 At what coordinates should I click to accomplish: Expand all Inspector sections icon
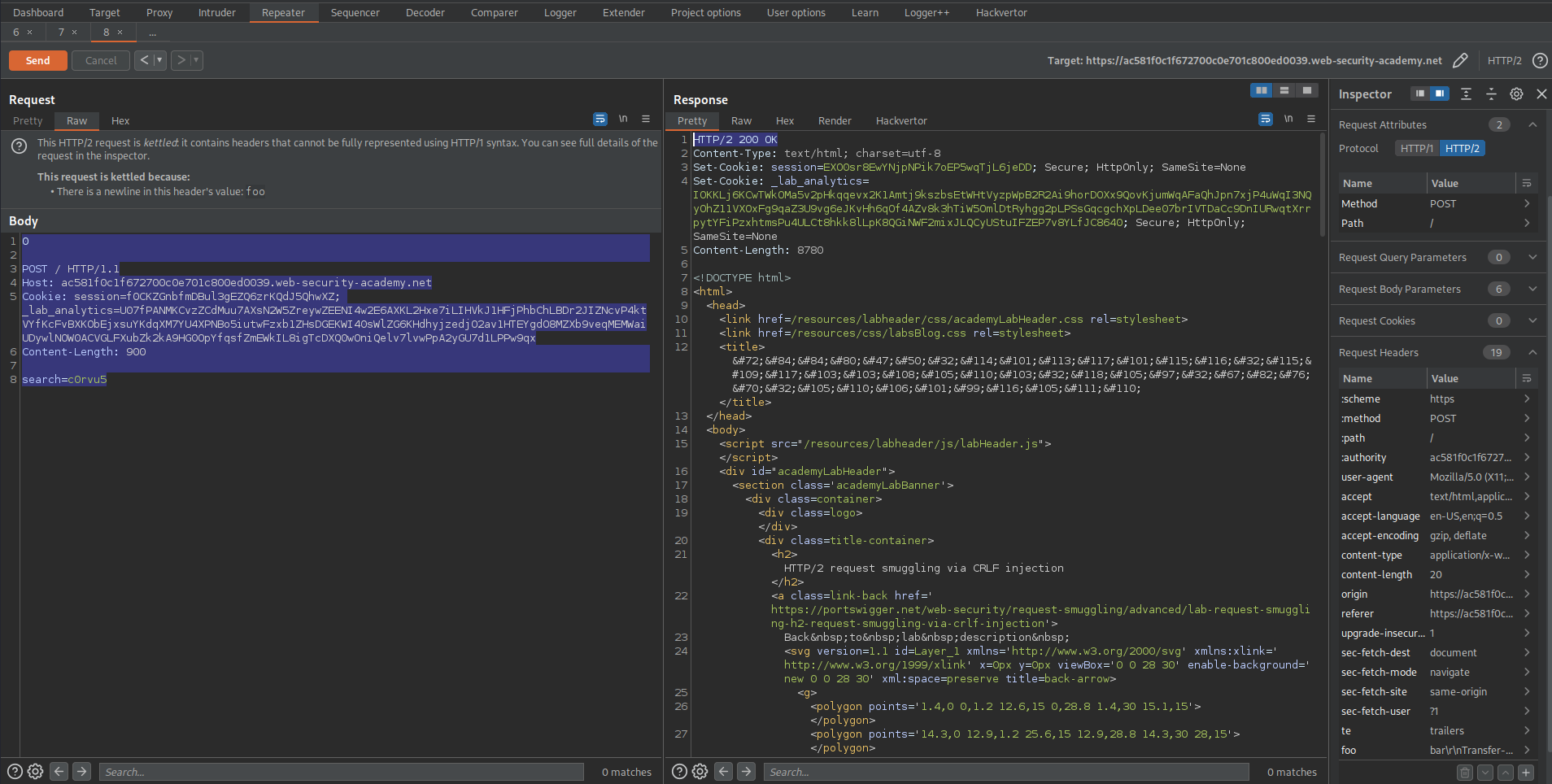pos(1466,94)
